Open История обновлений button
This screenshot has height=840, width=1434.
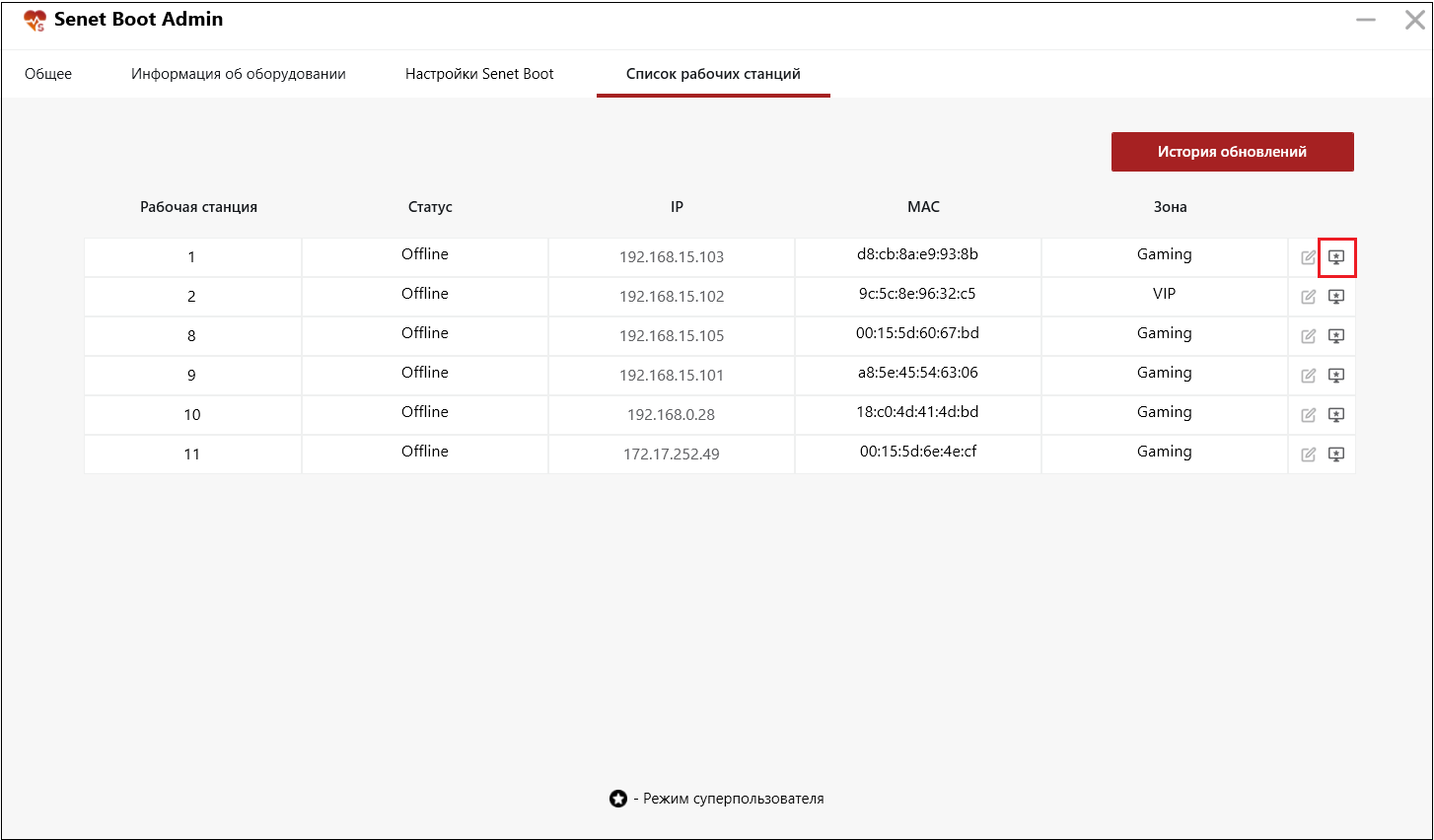[1233, 152]
